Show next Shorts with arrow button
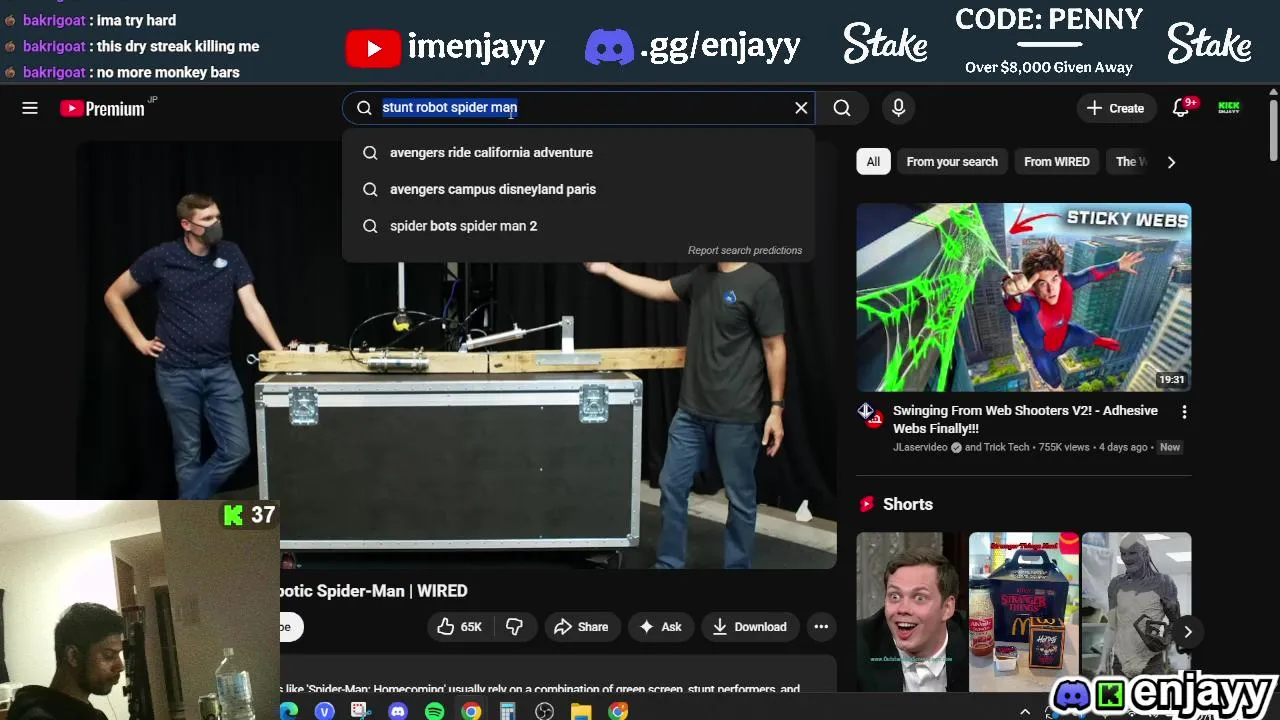Viewport: 1280px width, 720px height. pos(1188,632)
